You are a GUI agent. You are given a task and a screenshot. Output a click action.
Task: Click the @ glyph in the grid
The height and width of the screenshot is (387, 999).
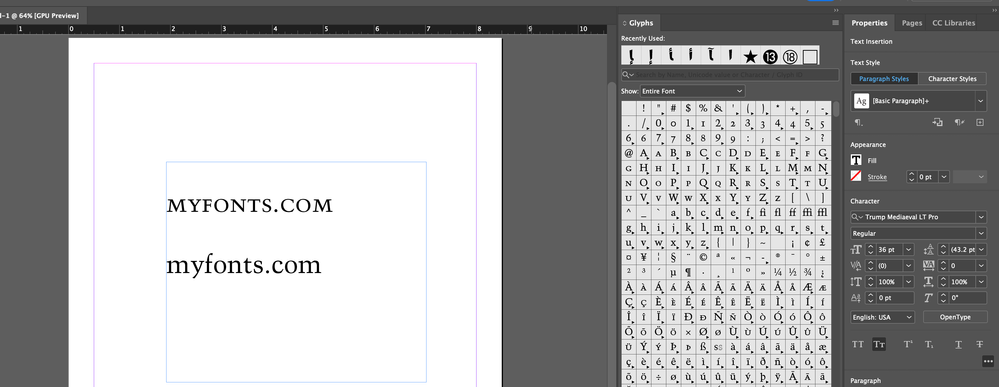click(629, 153)
